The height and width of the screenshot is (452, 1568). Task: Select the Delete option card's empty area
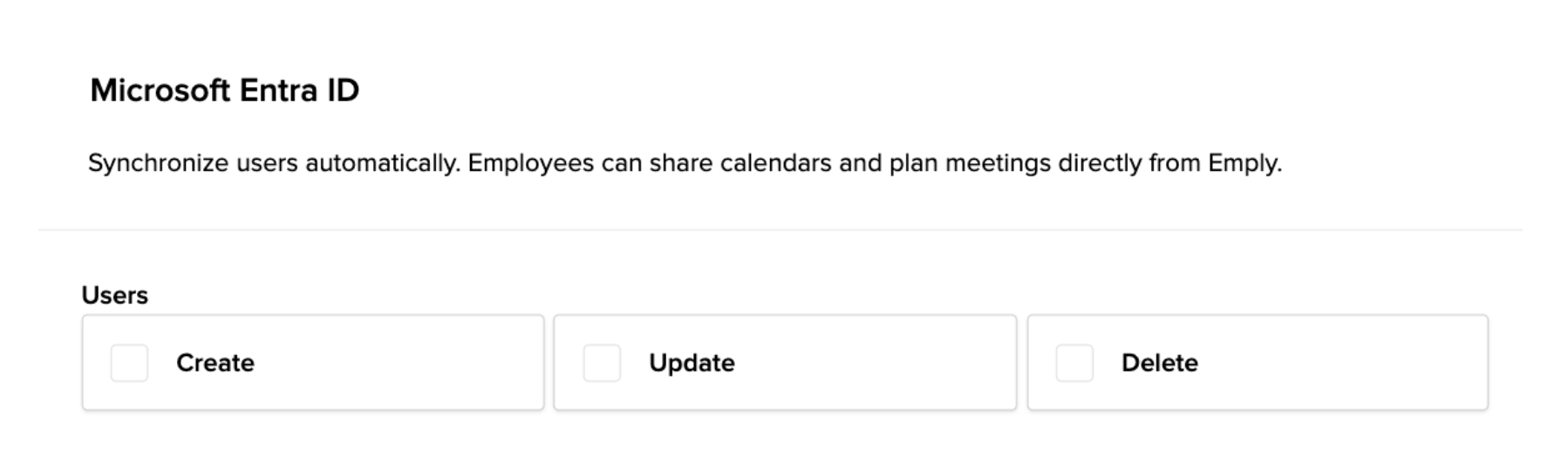1343,363
